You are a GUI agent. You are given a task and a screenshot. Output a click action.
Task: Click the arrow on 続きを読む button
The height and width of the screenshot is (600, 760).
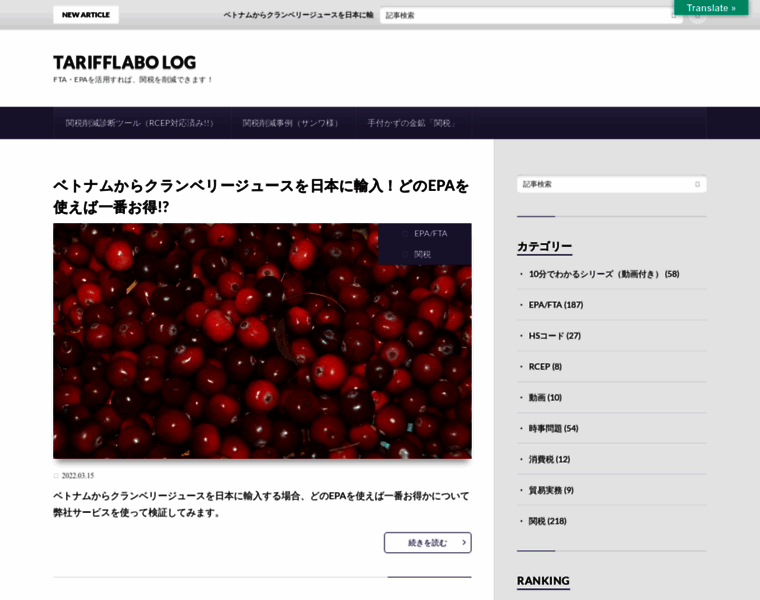(463, 542)
